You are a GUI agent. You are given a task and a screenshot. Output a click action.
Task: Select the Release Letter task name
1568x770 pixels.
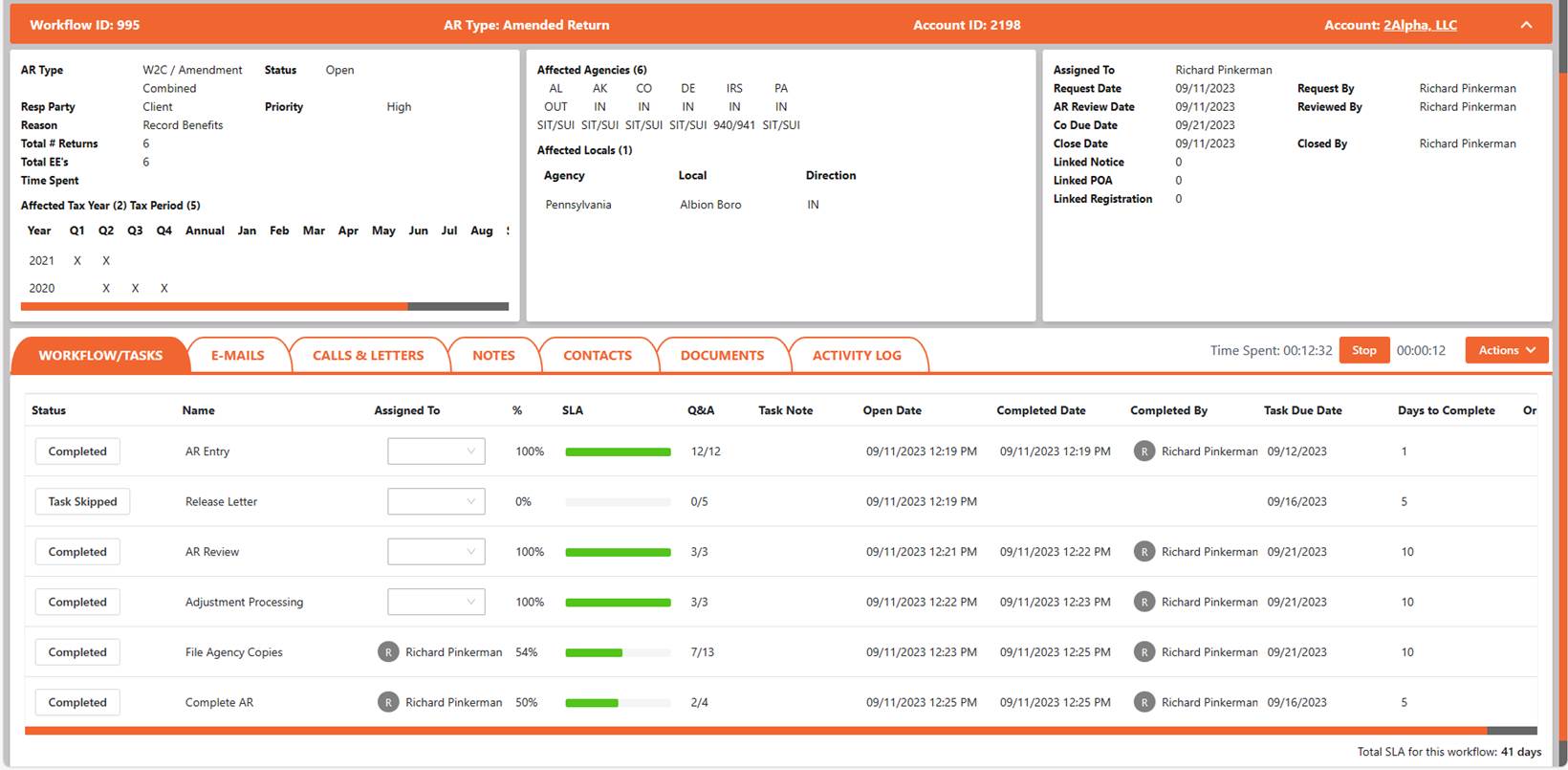point(221,501)
